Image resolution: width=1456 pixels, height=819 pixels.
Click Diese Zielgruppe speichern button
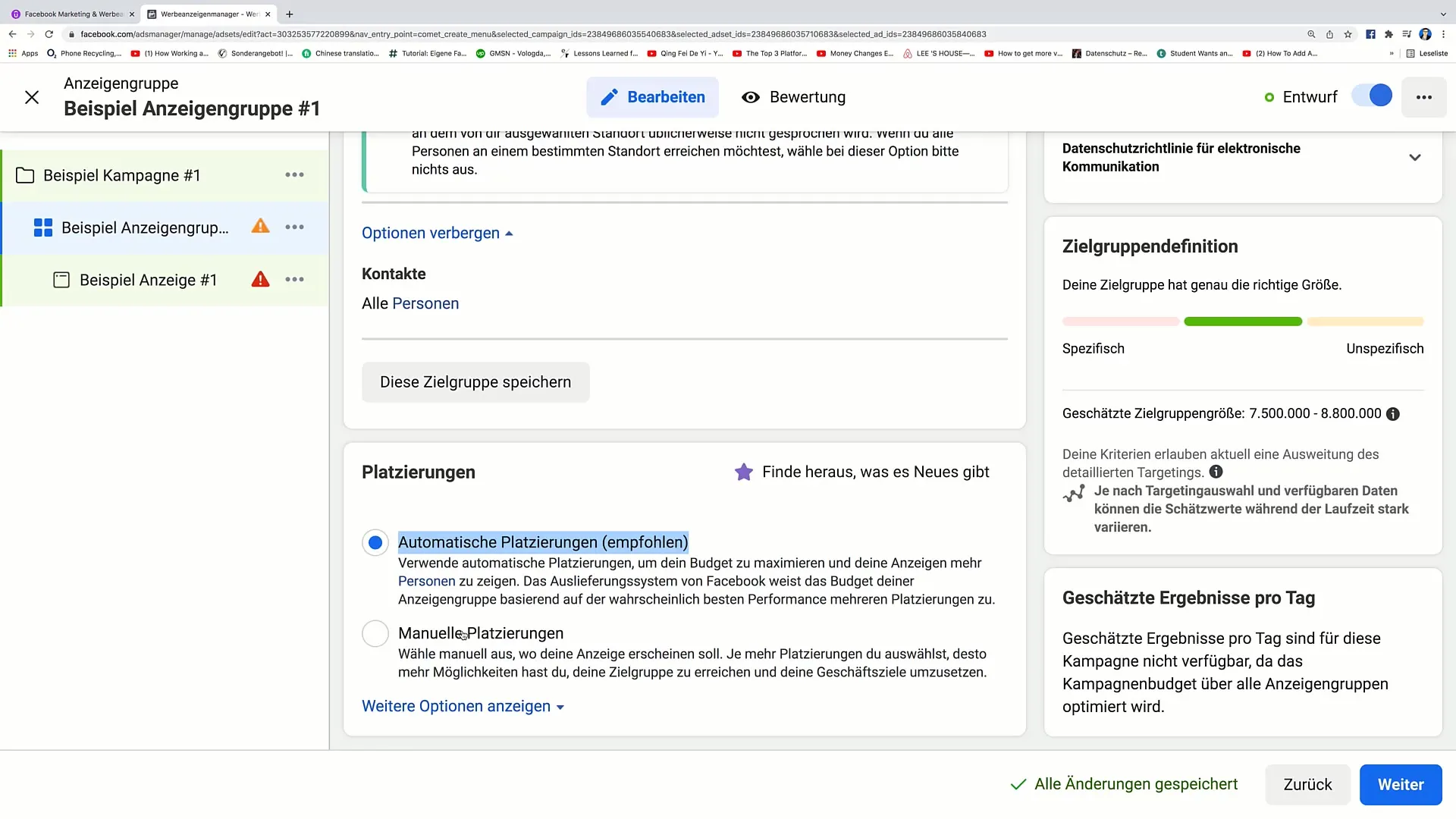click(x=475, y=382)
